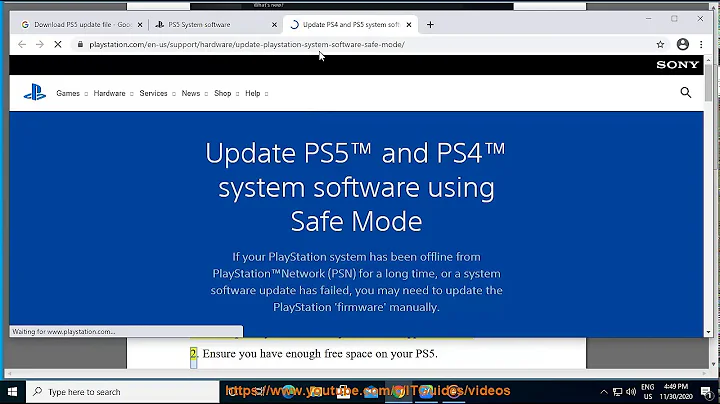Go back to the previous page

point(22,45)
